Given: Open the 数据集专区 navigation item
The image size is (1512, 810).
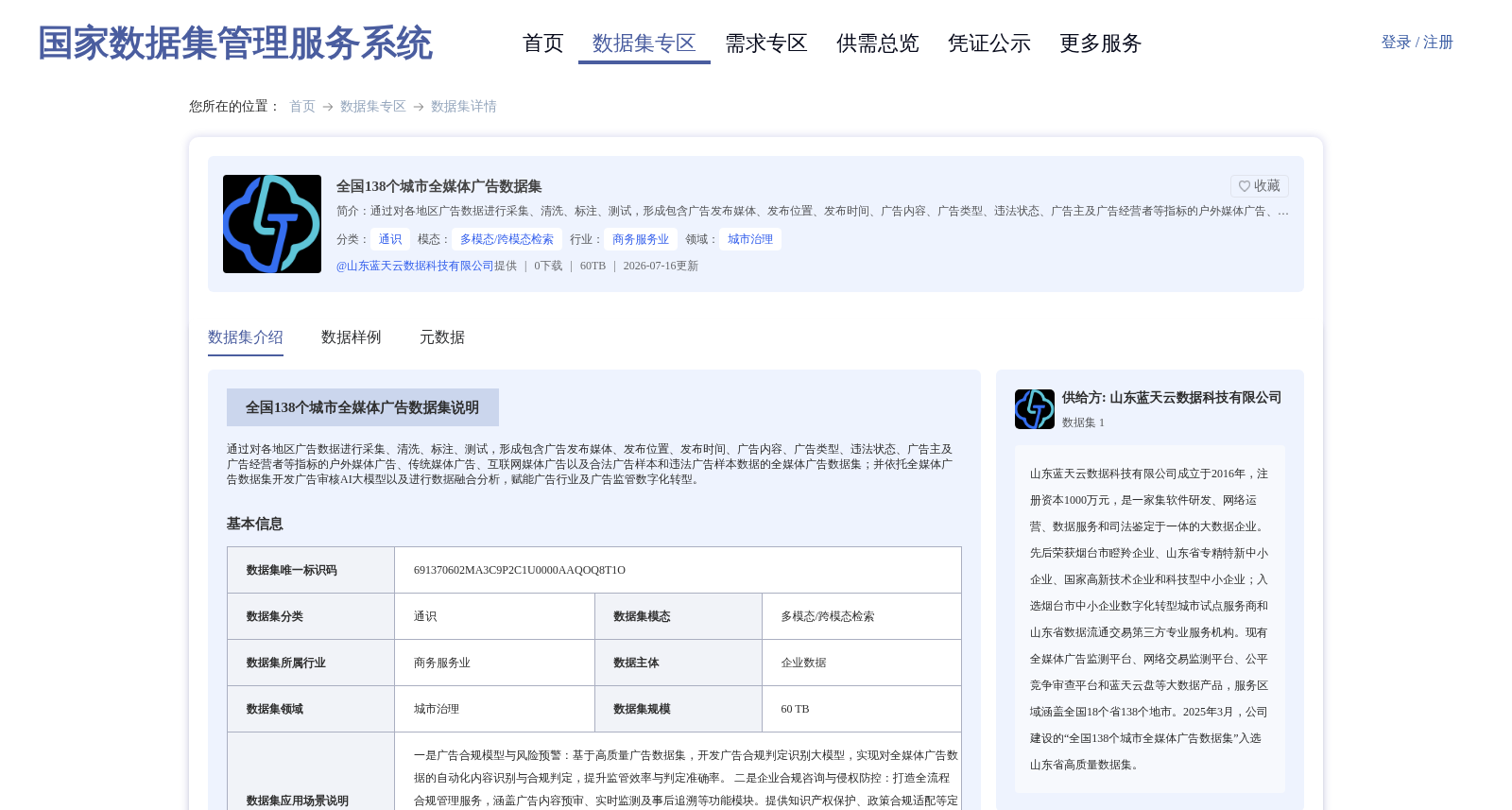Looking at the screenshot, I should click(x=644, y=43).
